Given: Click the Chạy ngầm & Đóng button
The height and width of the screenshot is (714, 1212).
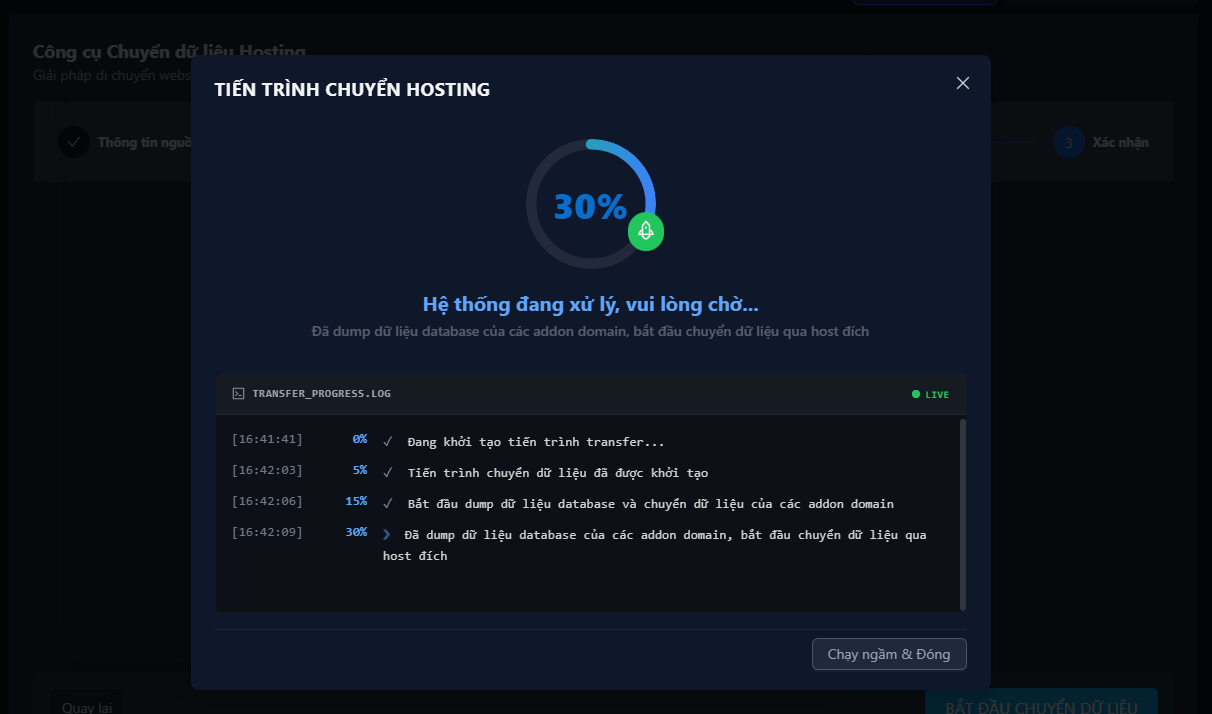Looking at the screenshot, I should tap(889, 654).
